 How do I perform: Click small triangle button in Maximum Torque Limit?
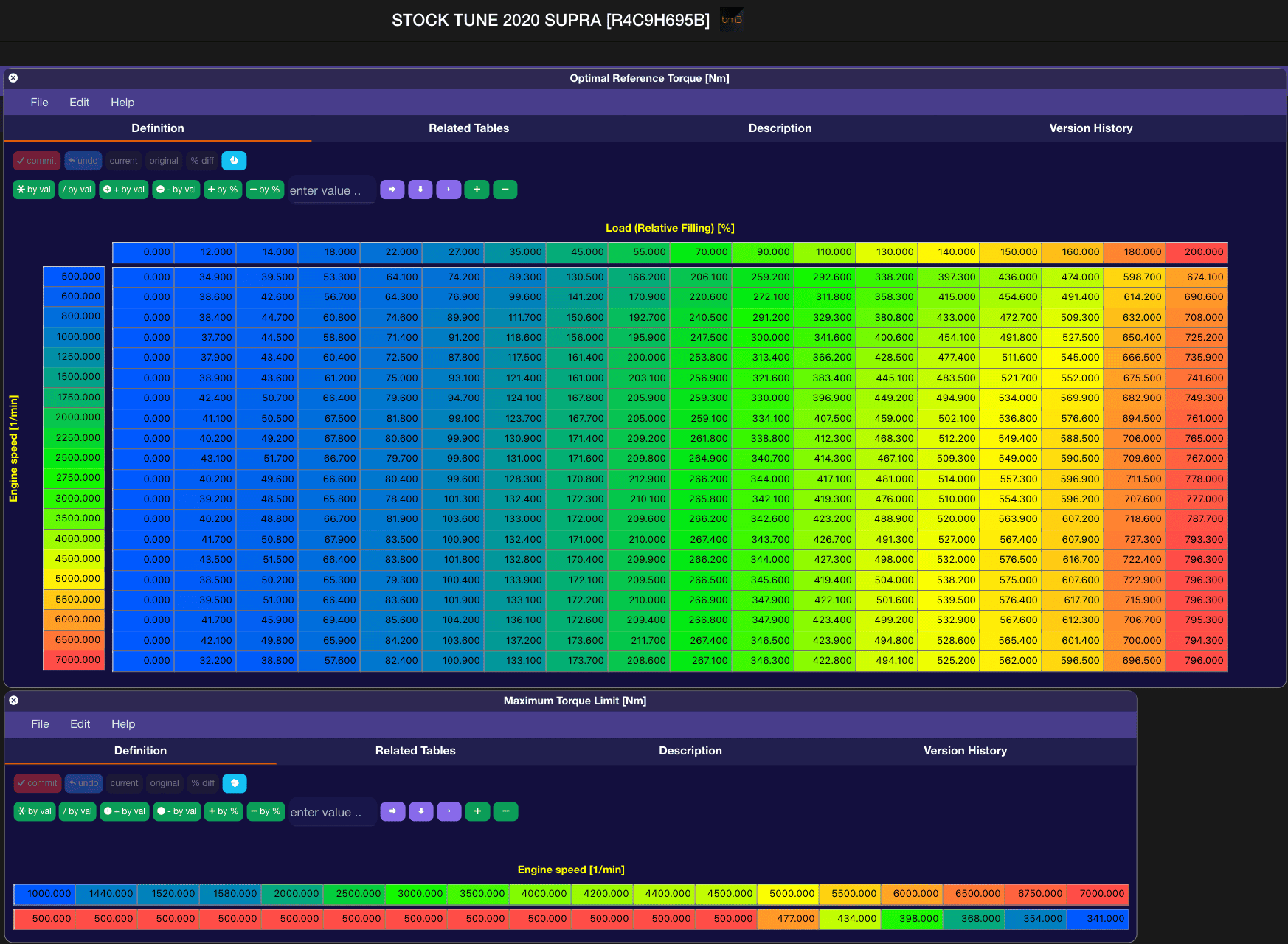tap(449, 811)
